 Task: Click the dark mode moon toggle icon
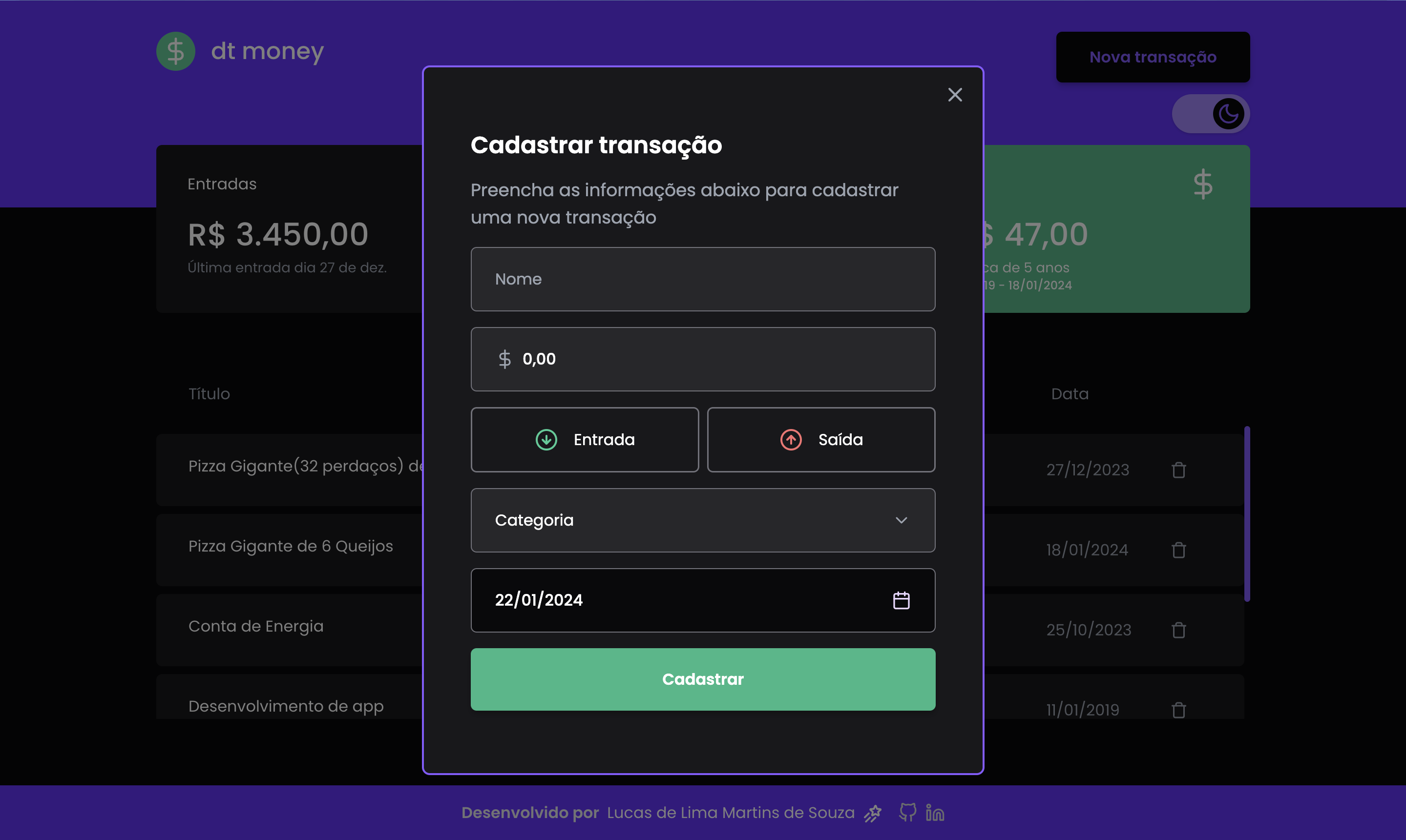[x=1229, y=113]
